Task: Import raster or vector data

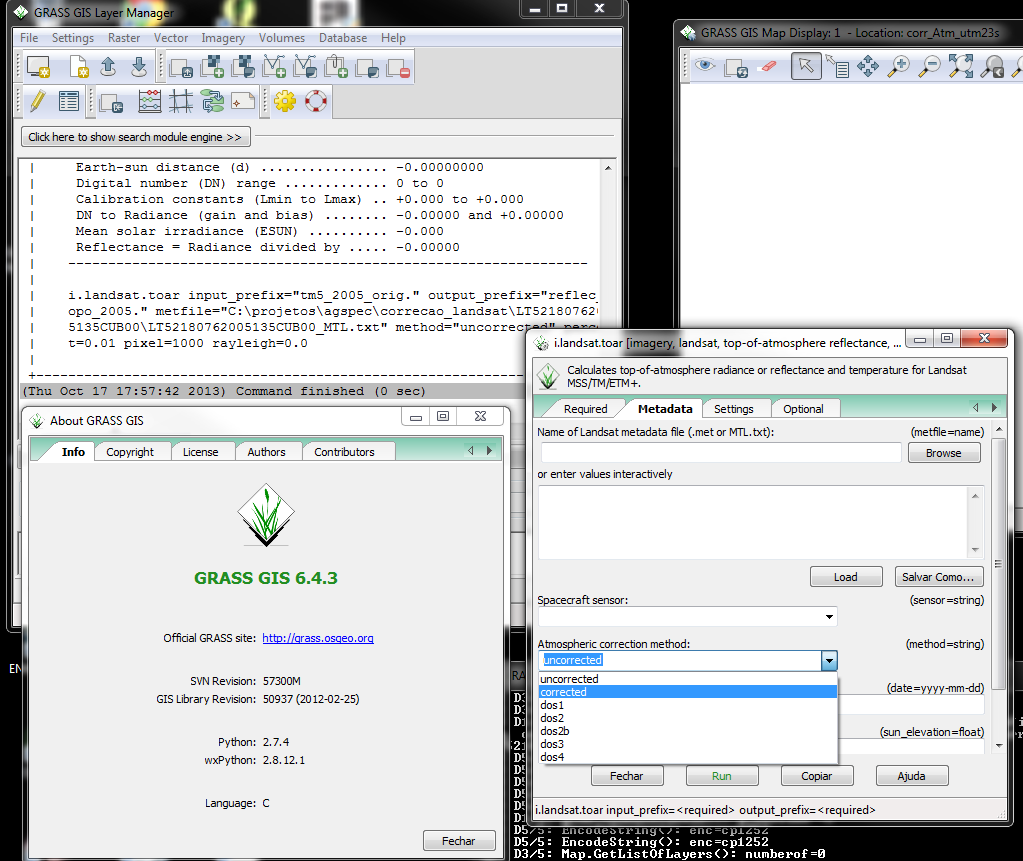Action: [x=112, y=102]
